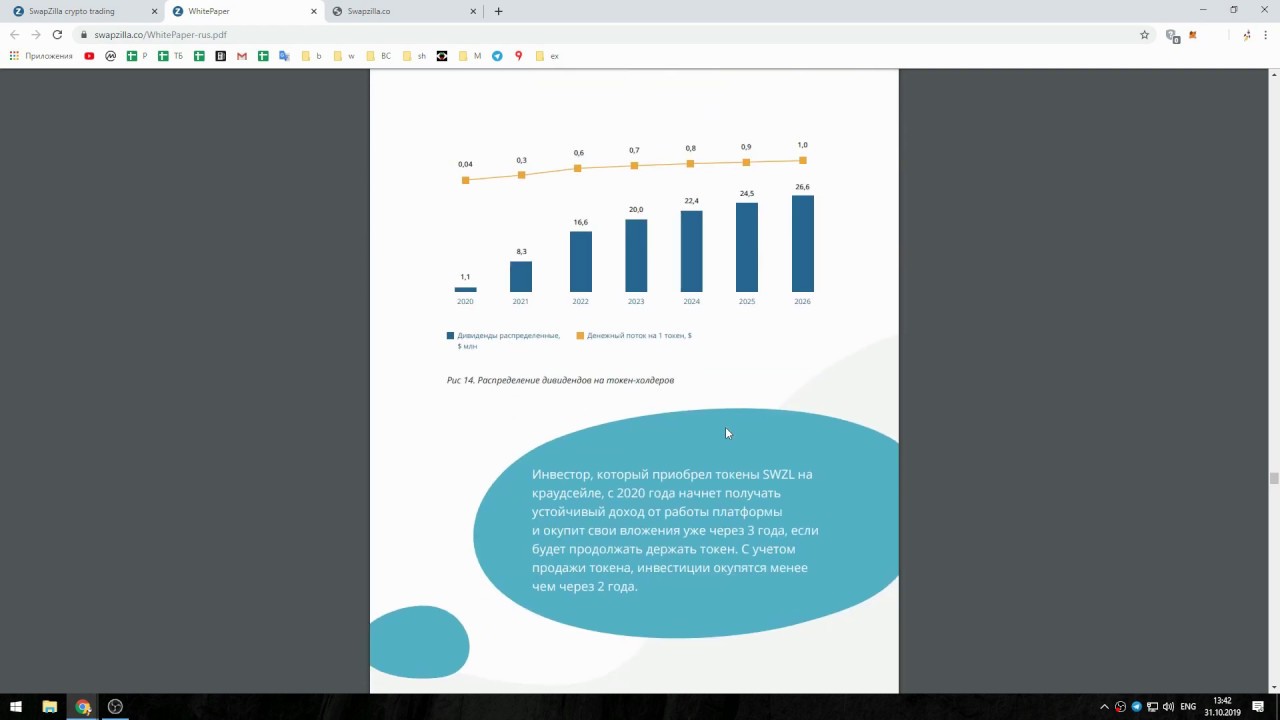1280x720 pixels.
Task: Close the SwapZilla crypto trading tab
Action: (x=154, y=11)
